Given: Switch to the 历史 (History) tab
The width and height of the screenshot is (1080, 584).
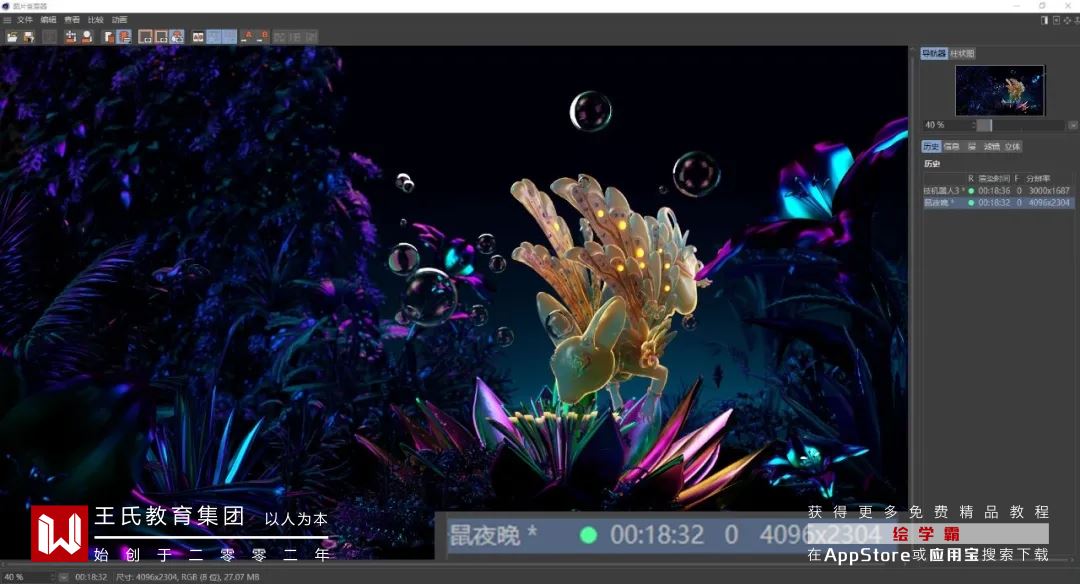Looking at the screenshot, I should (931, 146).
